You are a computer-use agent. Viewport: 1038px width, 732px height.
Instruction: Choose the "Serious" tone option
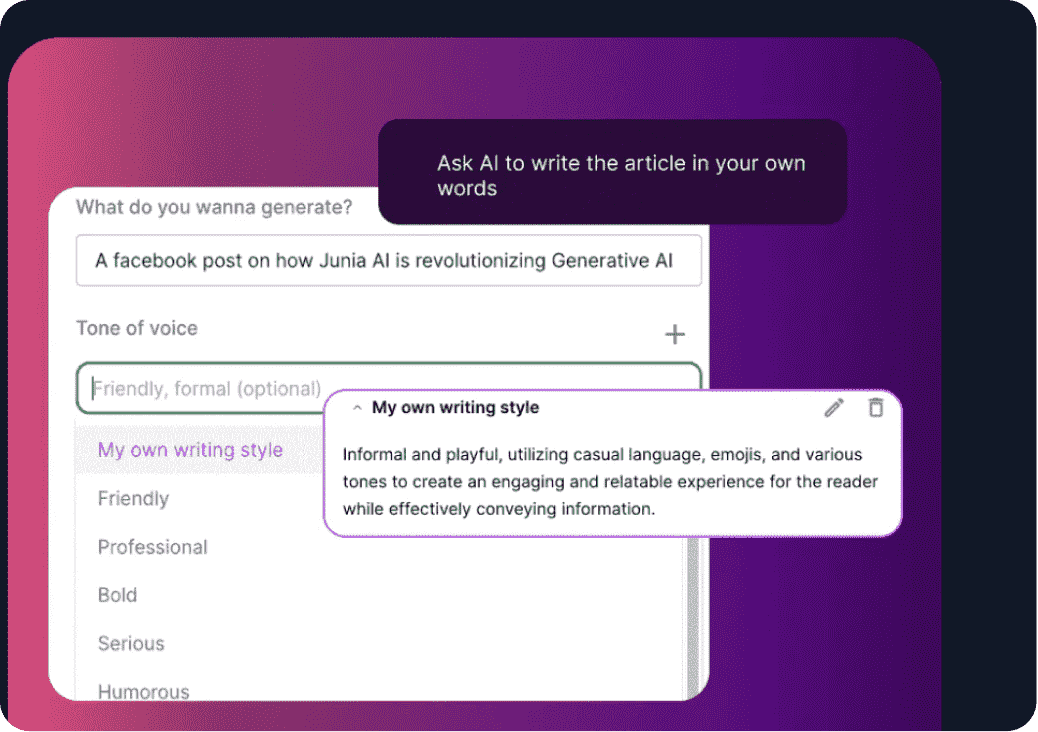[x=131, y=643]
